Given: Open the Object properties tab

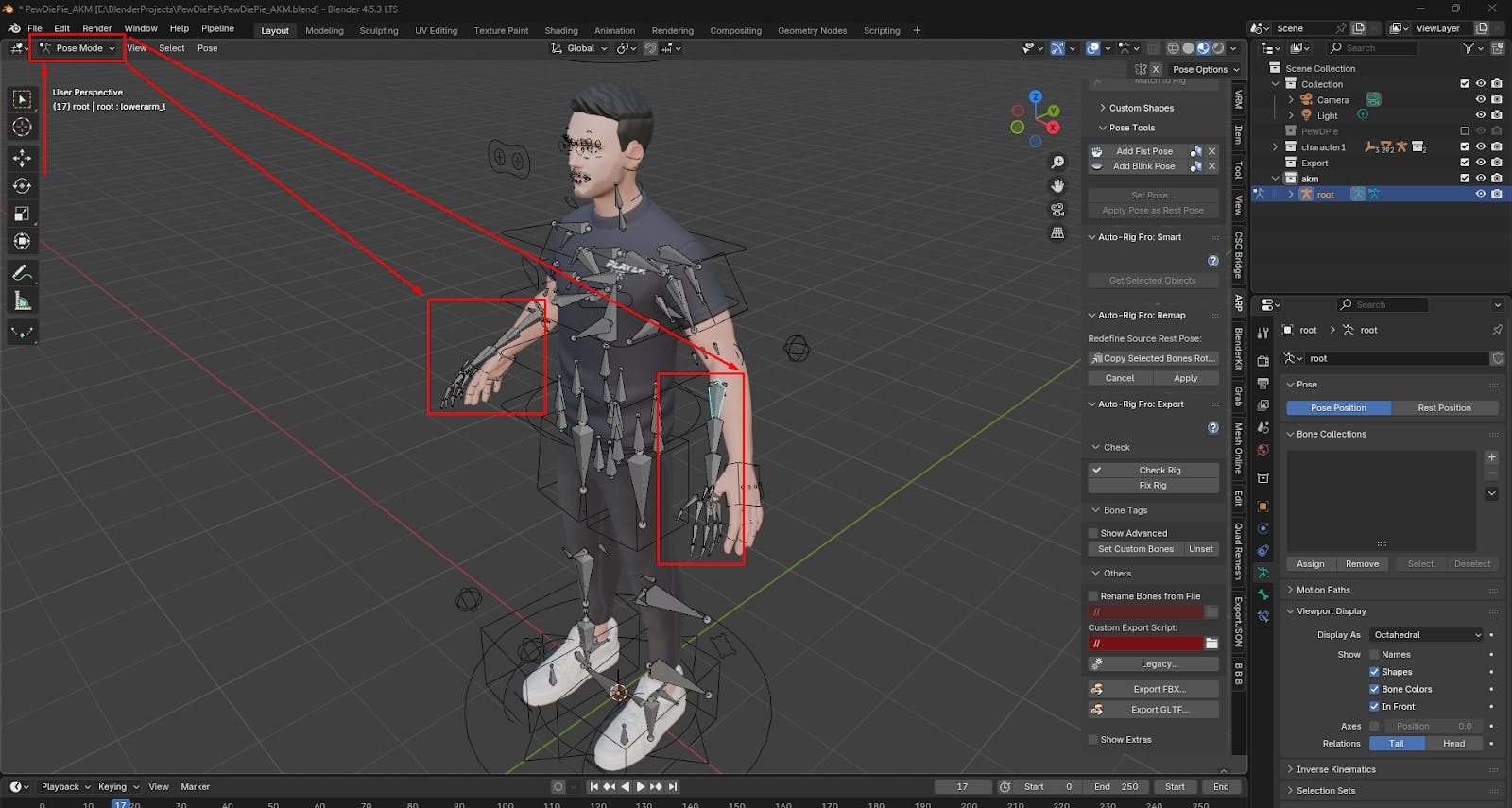Looking at the screenshot, I should click(1263, 506).
